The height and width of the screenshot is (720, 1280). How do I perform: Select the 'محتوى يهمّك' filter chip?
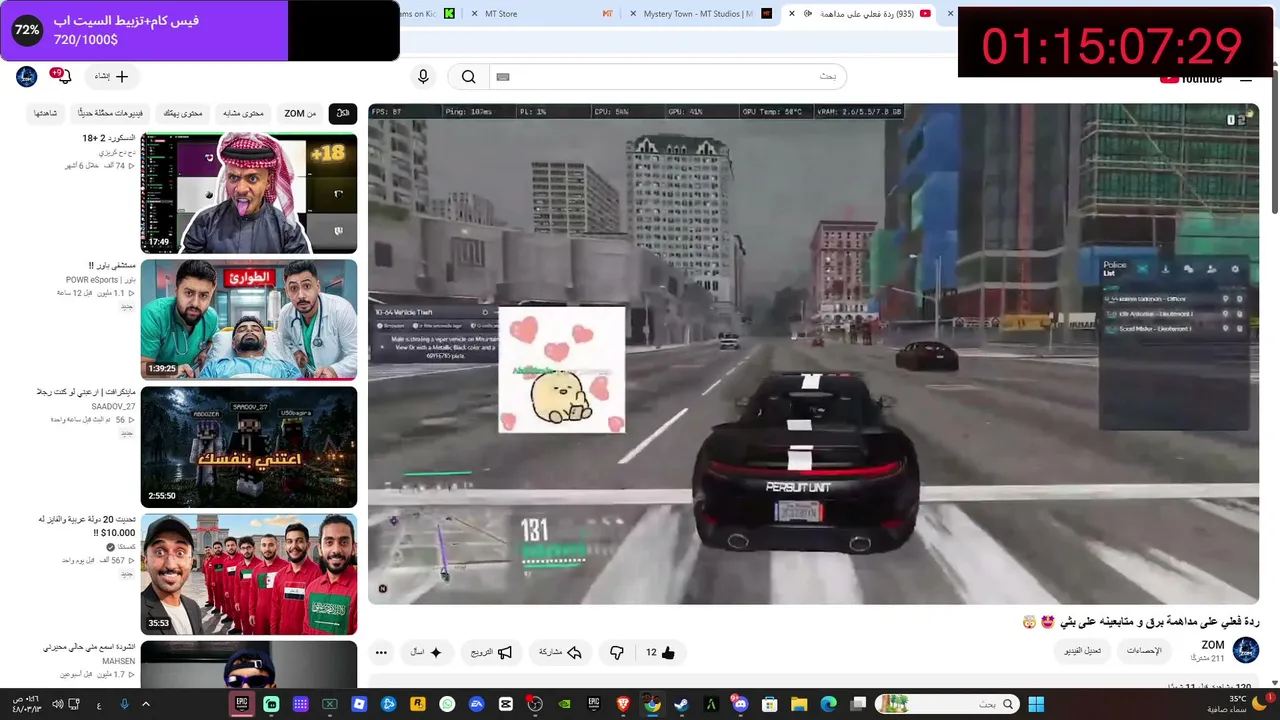coord(183,113)
